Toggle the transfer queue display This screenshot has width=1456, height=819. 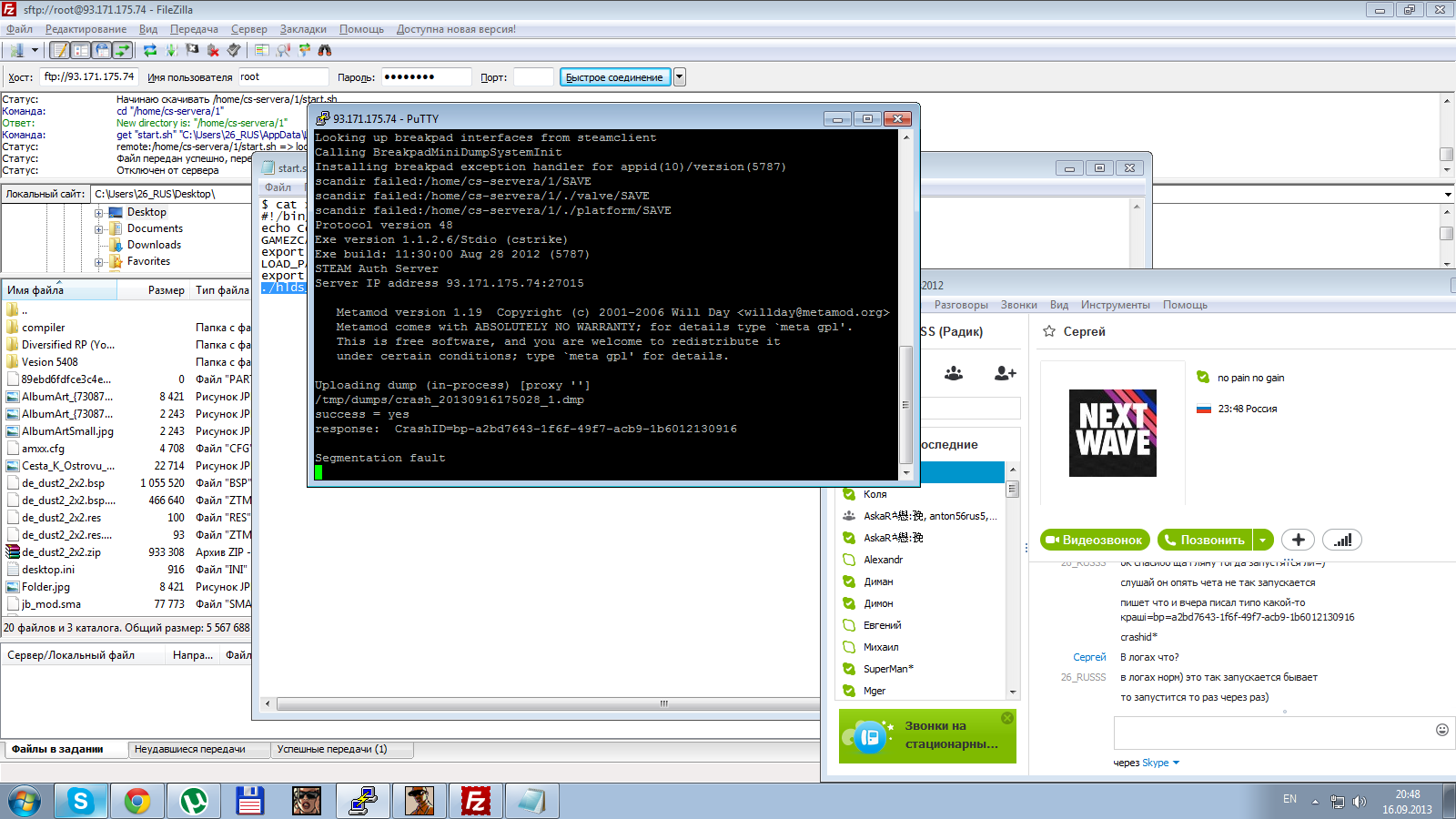coord(123,51)
